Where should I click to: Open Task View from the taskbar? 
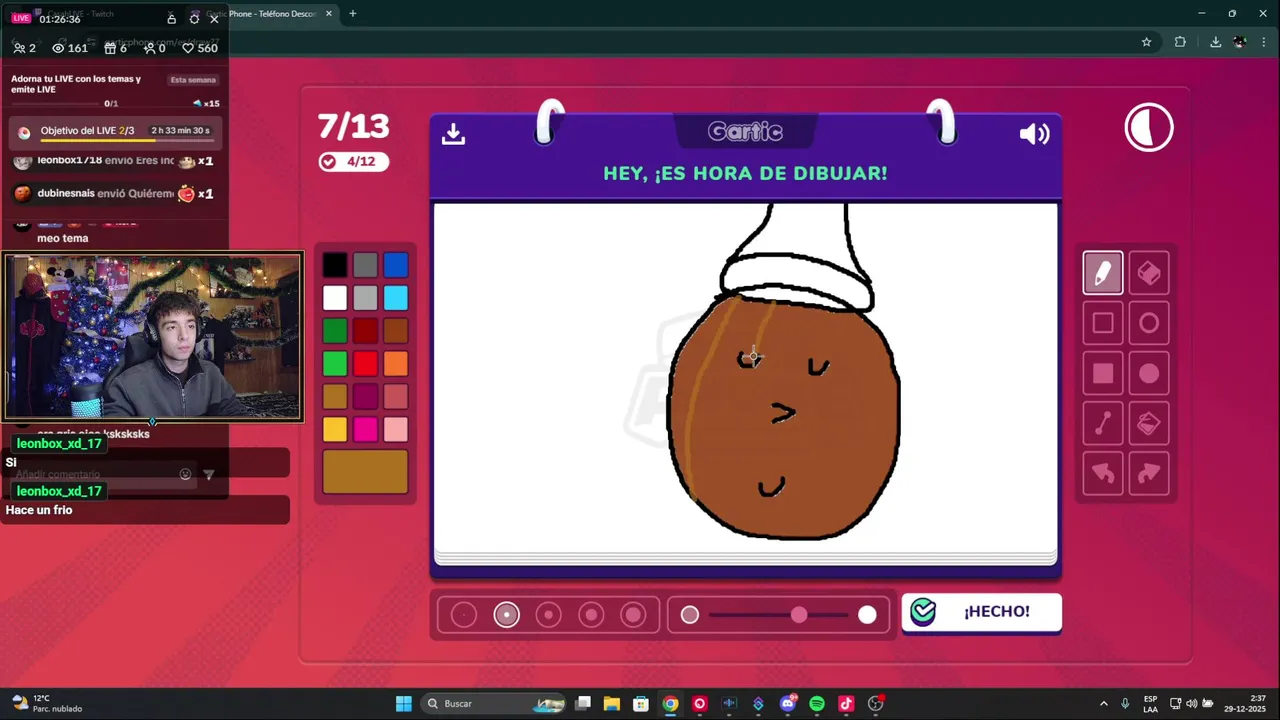pos(583,704)
